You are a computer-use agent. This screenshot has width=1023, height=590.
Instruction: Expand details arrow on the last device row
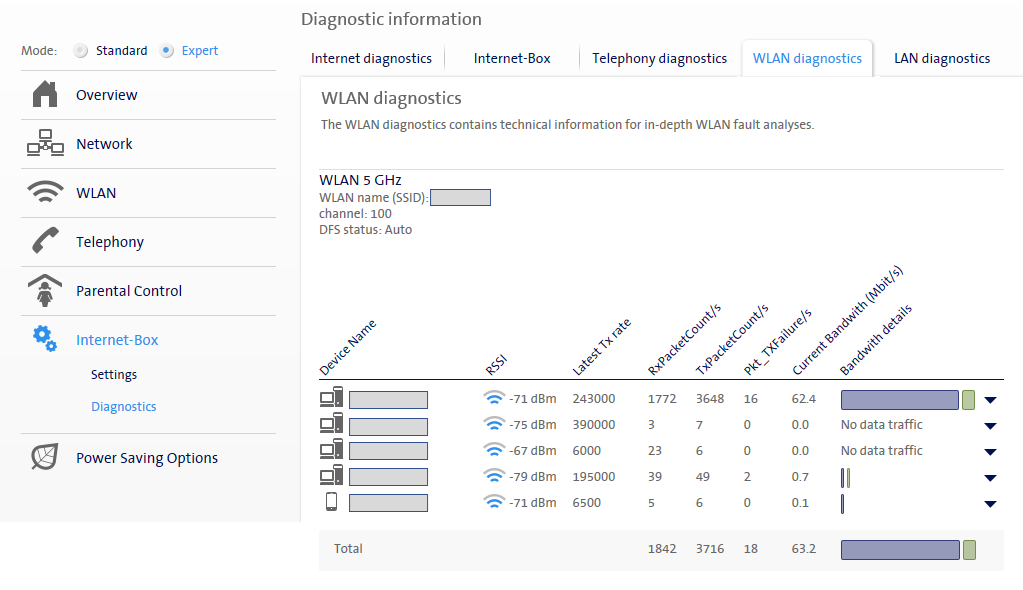990,502
